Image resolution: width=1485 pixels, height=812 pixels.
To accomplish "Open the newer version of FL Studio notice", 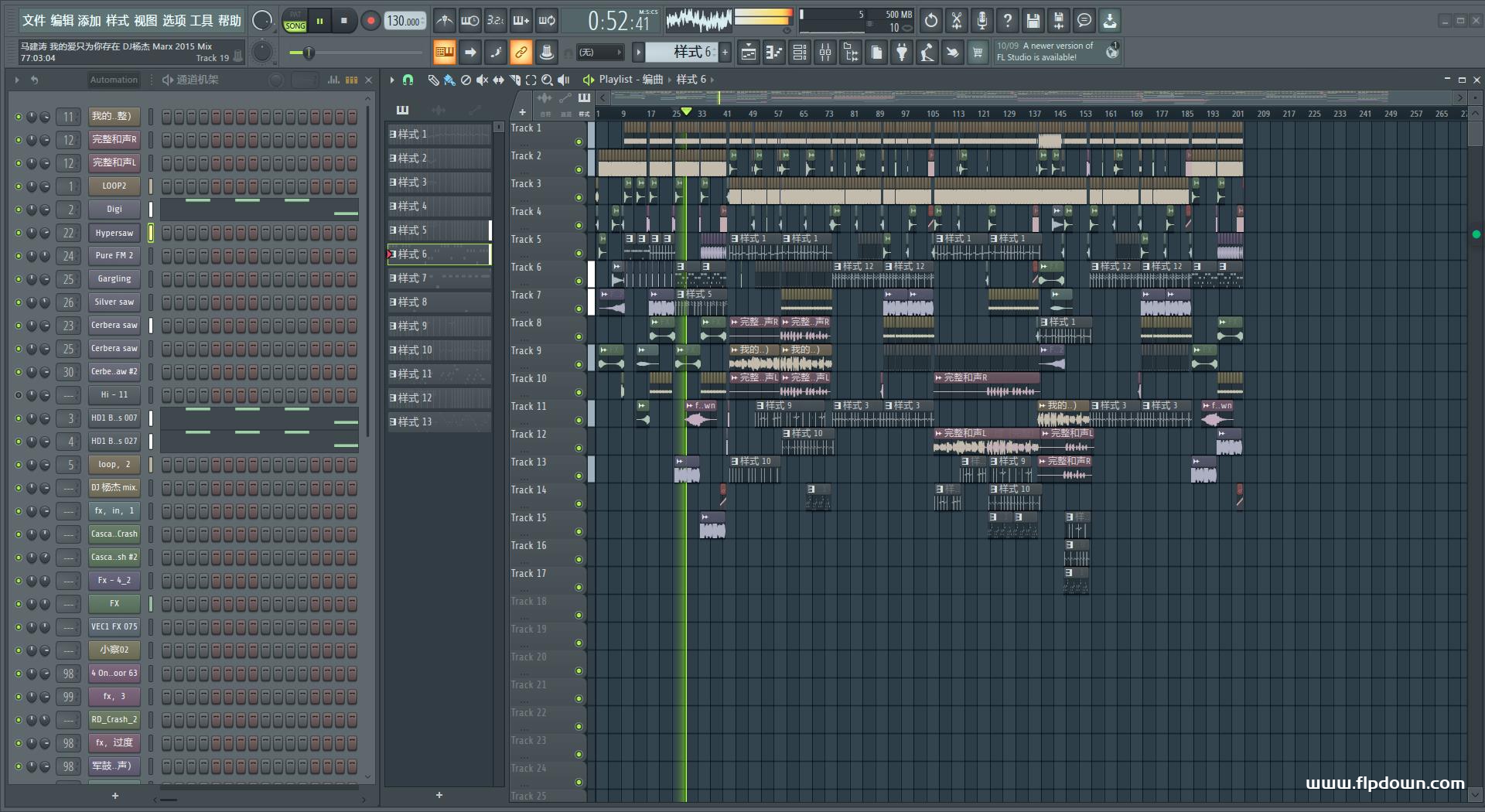I will point(1056,52).
